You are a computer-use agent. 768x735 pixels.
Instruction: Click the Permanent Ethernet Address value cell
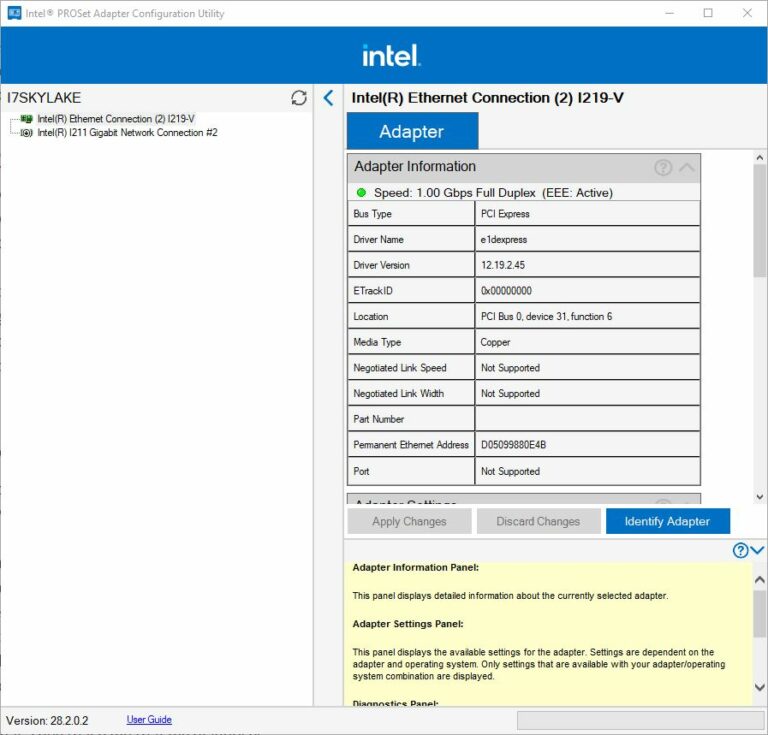[587, 445]
